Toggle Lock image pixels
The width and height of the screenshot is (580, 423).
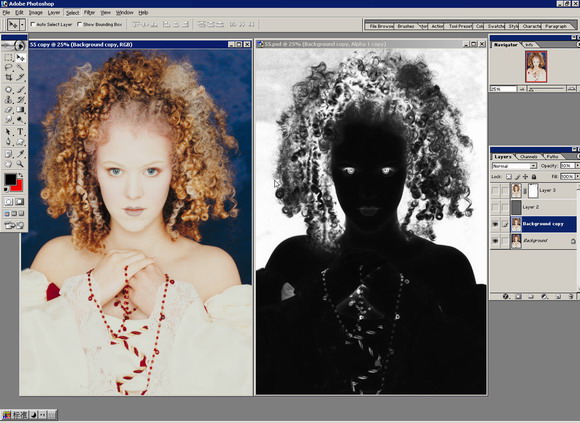tap(517, 177)
